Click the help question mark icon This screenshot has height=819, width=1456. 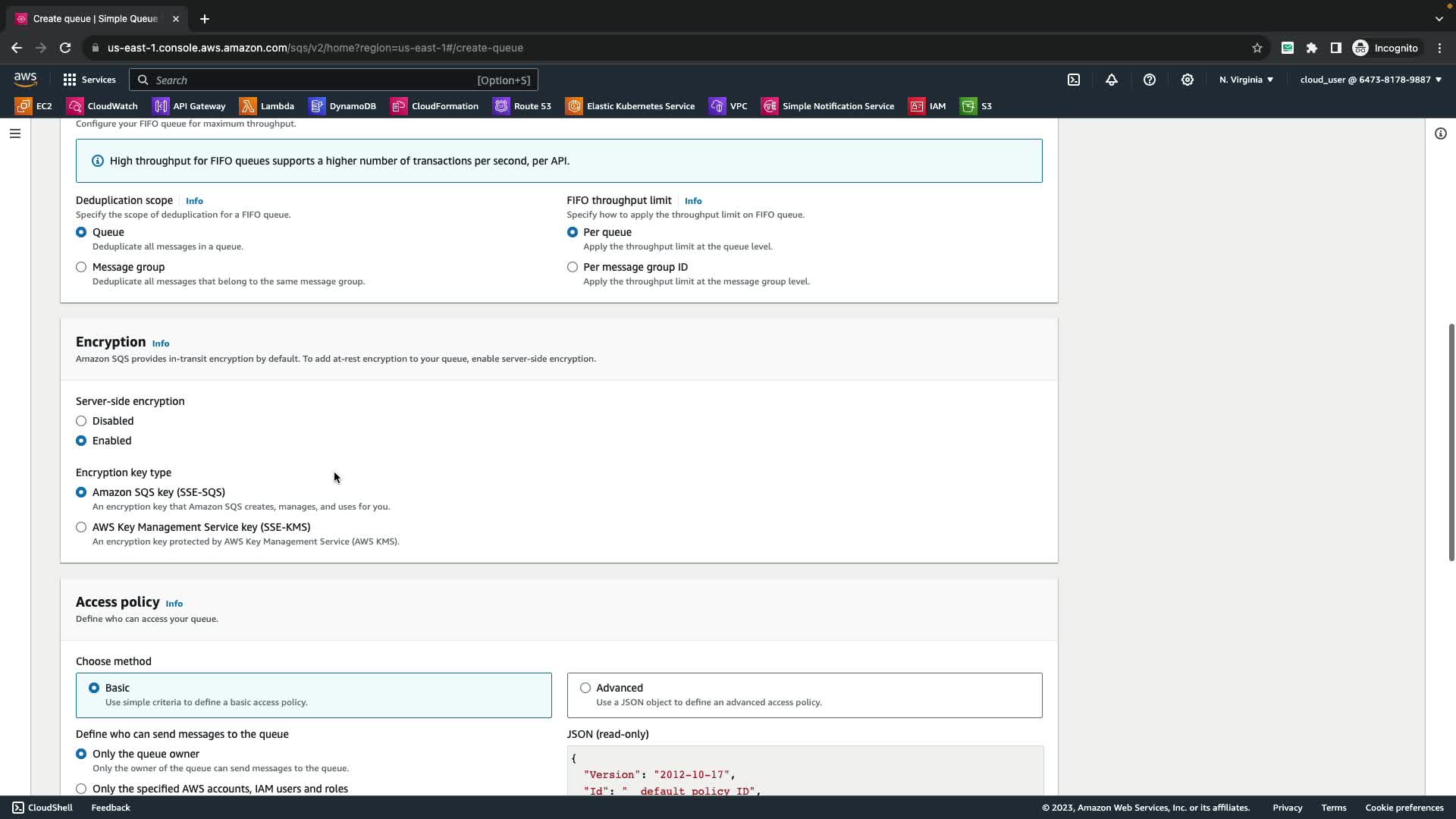[1150, 80]
